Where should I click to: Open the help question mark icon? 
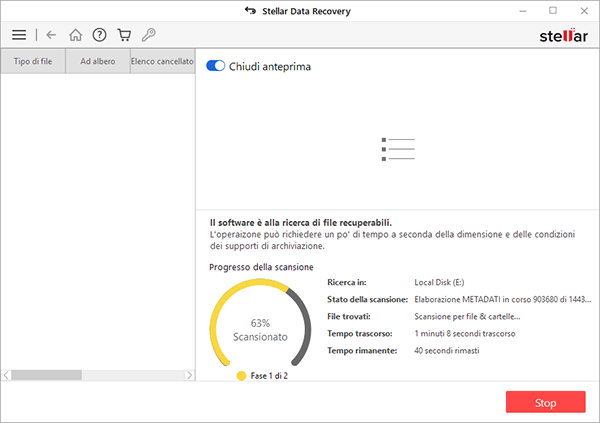[99, 35]
